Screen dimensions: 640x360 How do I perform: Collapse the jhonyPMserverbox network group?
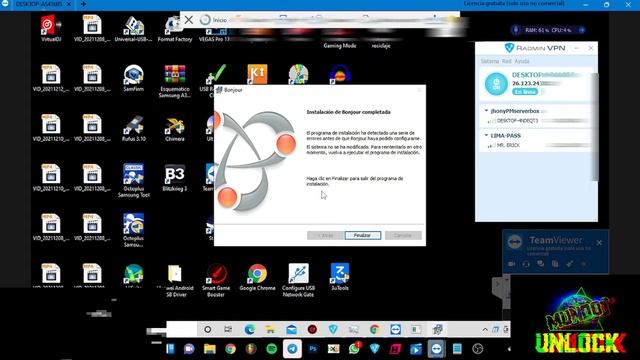tap(486, 111)
